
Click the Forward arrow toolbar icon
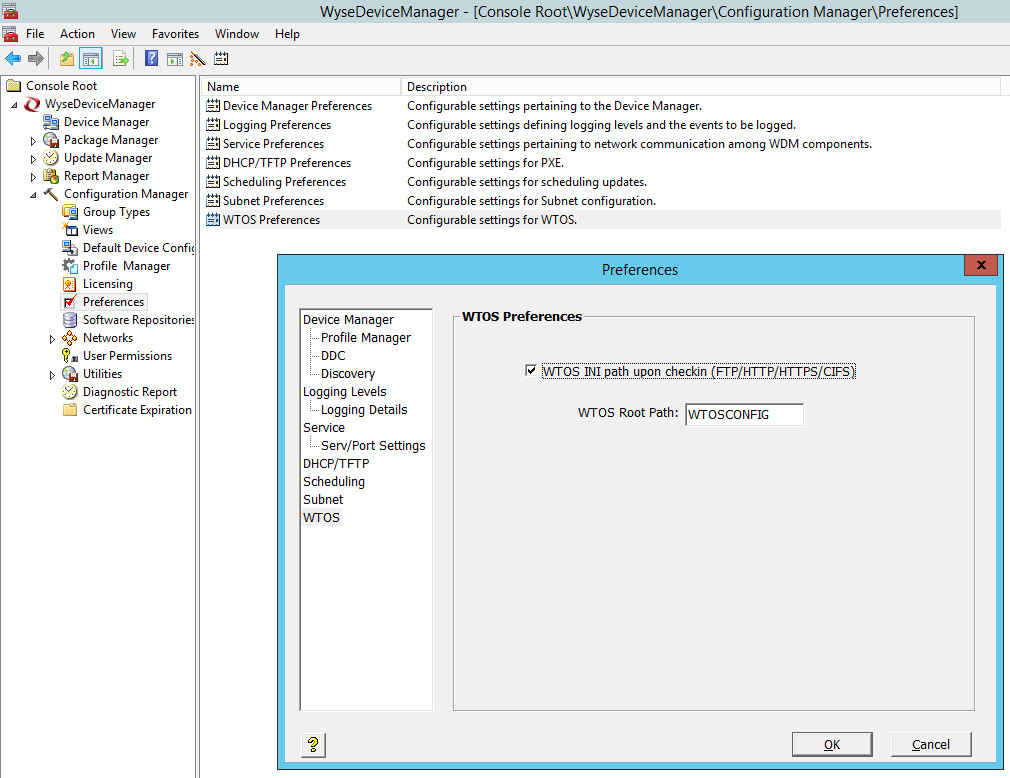[x=36, y=59]
